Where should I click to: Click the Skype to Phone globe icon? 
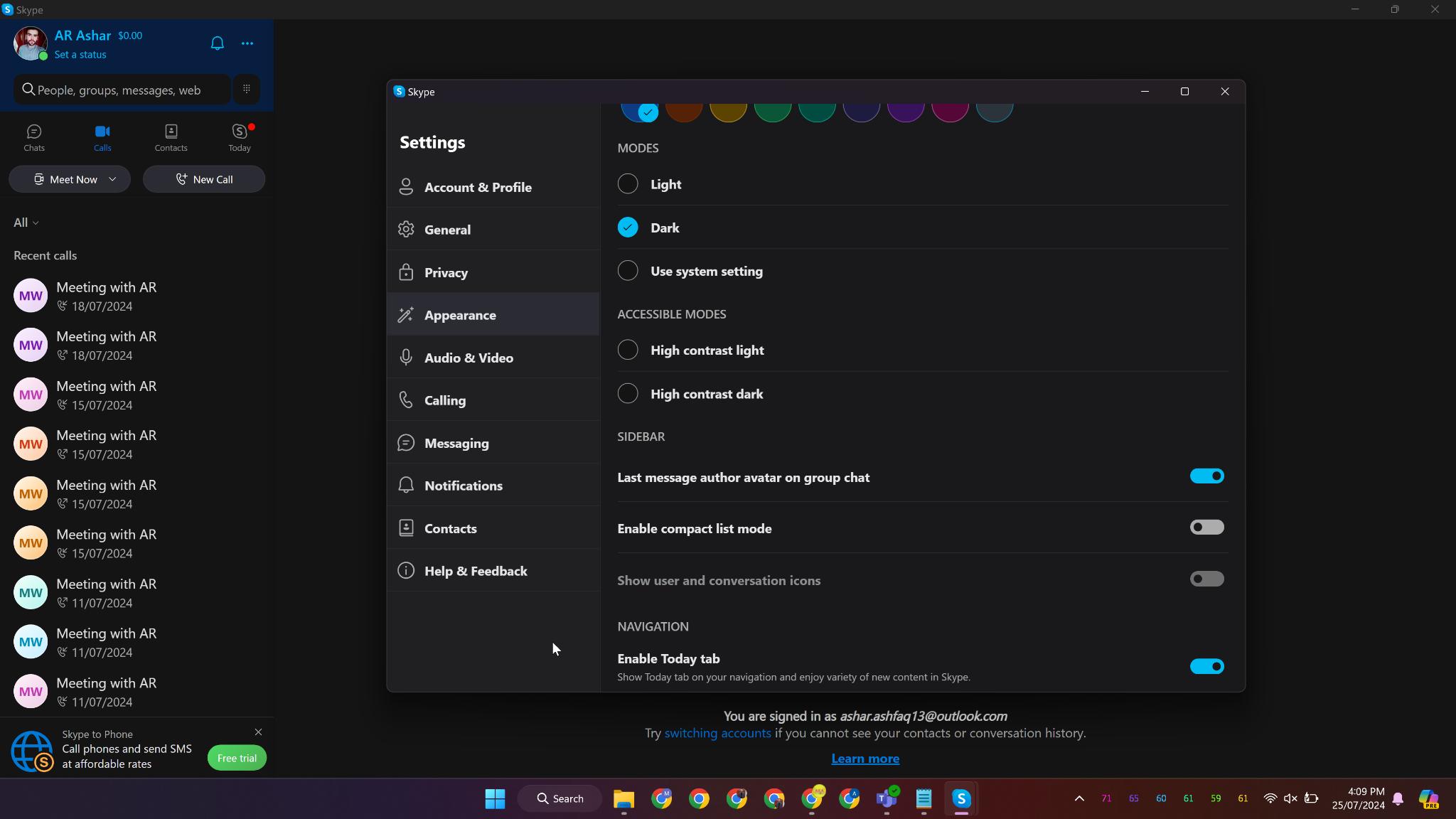click(x=31, y=751)
